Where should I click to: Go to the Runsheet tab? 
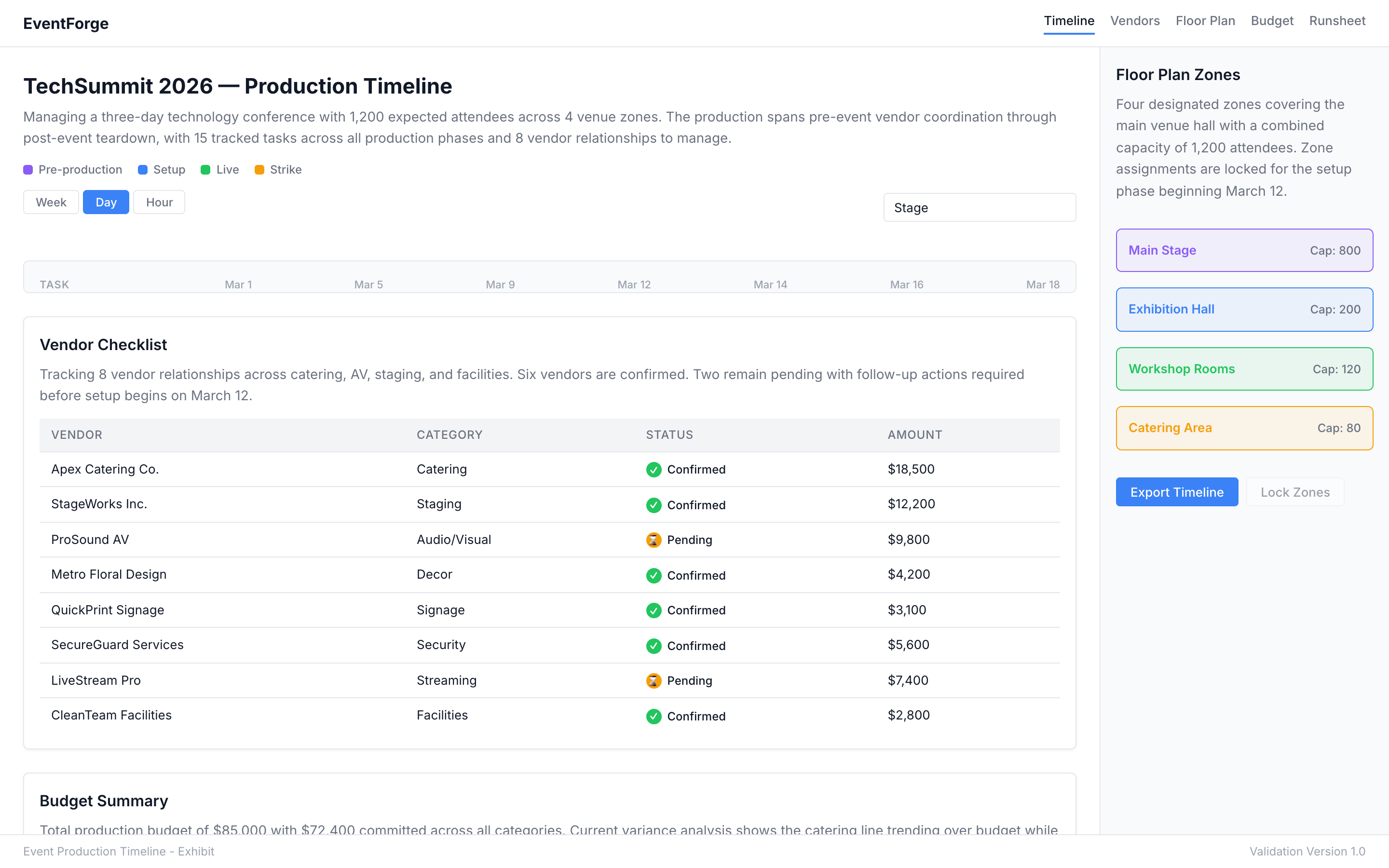click(x=1337, y=21)
